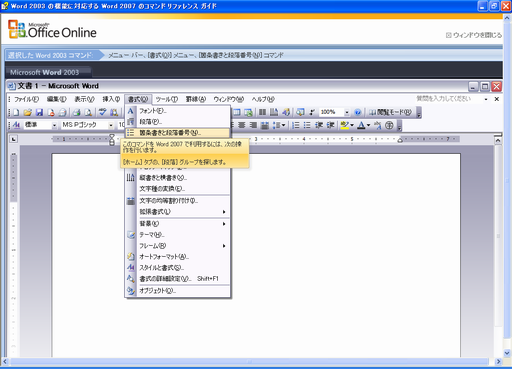Choose オブジェクト(O) menu entry
512x369 pixels.
(x=178, y=291)
